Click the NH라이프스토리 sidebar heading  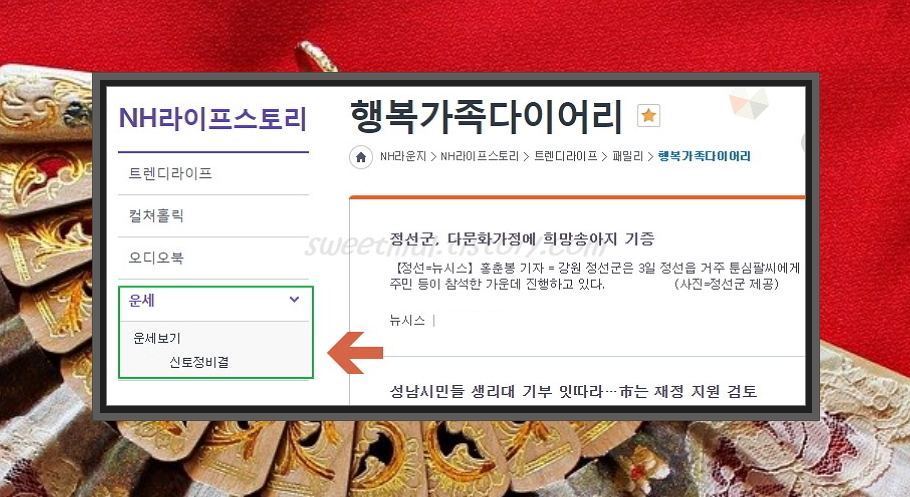(212, 118)
